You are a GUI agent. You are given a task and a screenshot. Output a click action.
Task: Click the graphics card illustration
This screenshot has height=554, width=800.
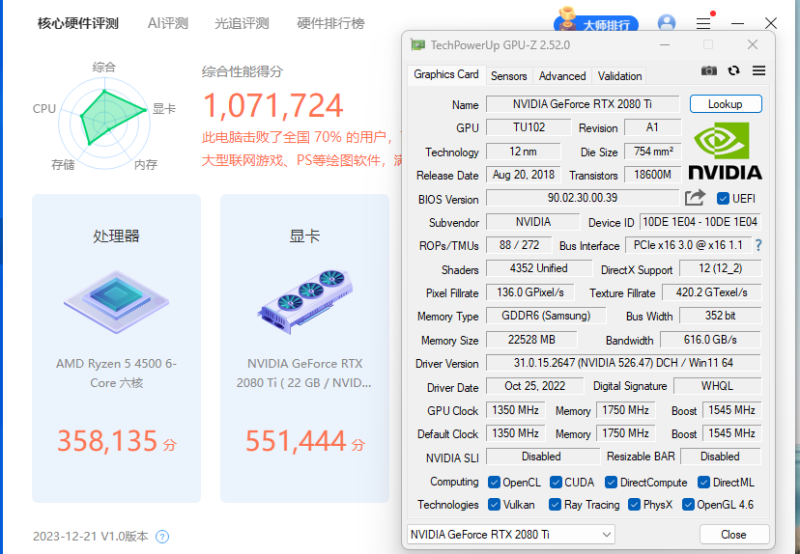click(305, 302)
